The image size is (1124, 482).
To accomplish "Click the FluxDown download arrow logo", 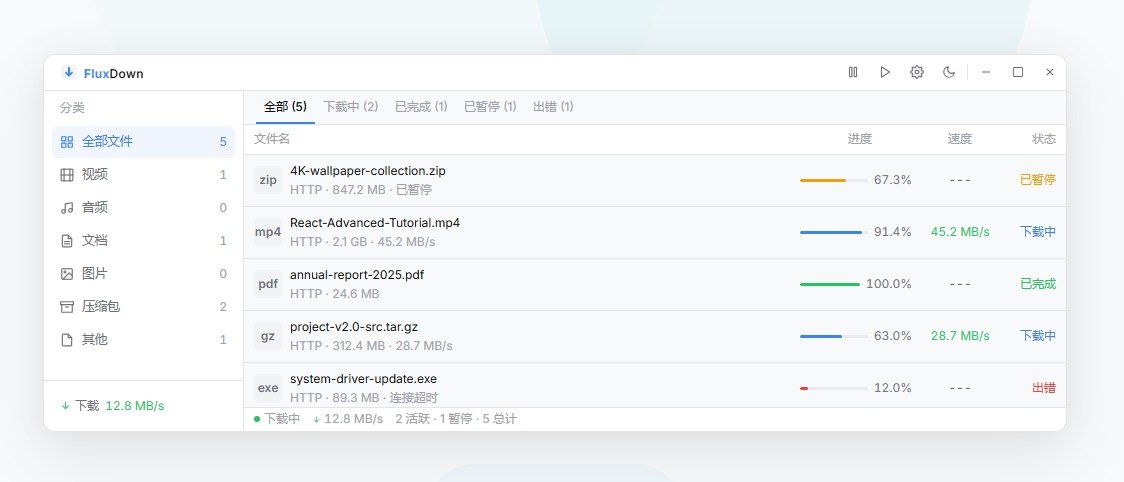I will [x=69, y=72].
